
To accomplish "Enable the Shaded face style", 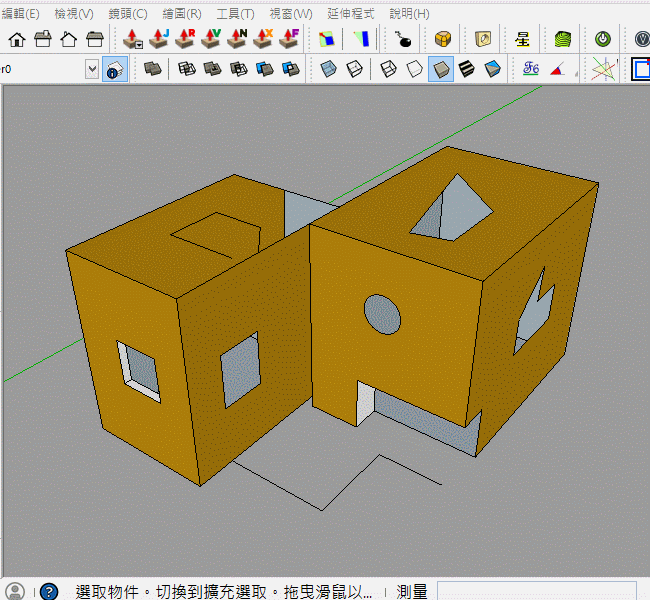I will (441, 69).
